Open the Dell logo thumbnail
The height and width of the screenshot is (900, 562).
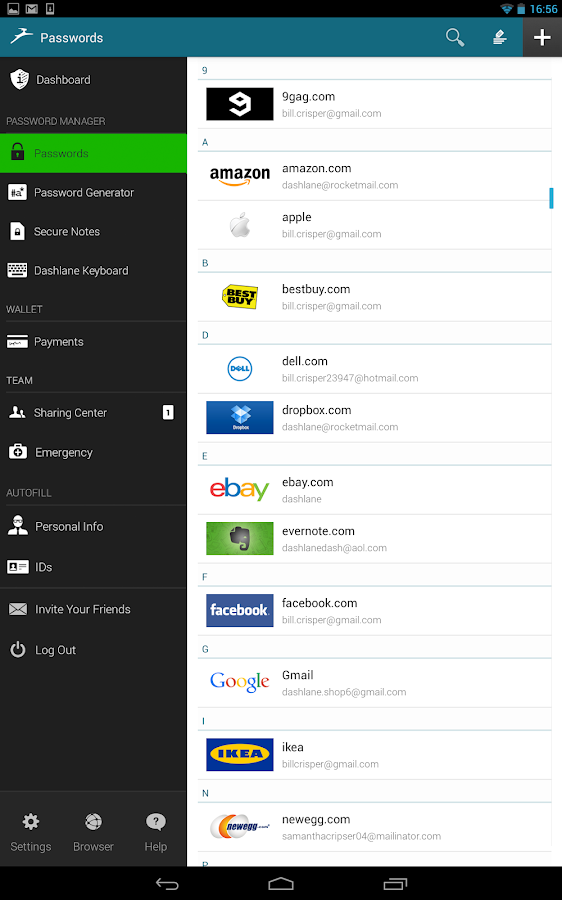(x=239, y=368)
